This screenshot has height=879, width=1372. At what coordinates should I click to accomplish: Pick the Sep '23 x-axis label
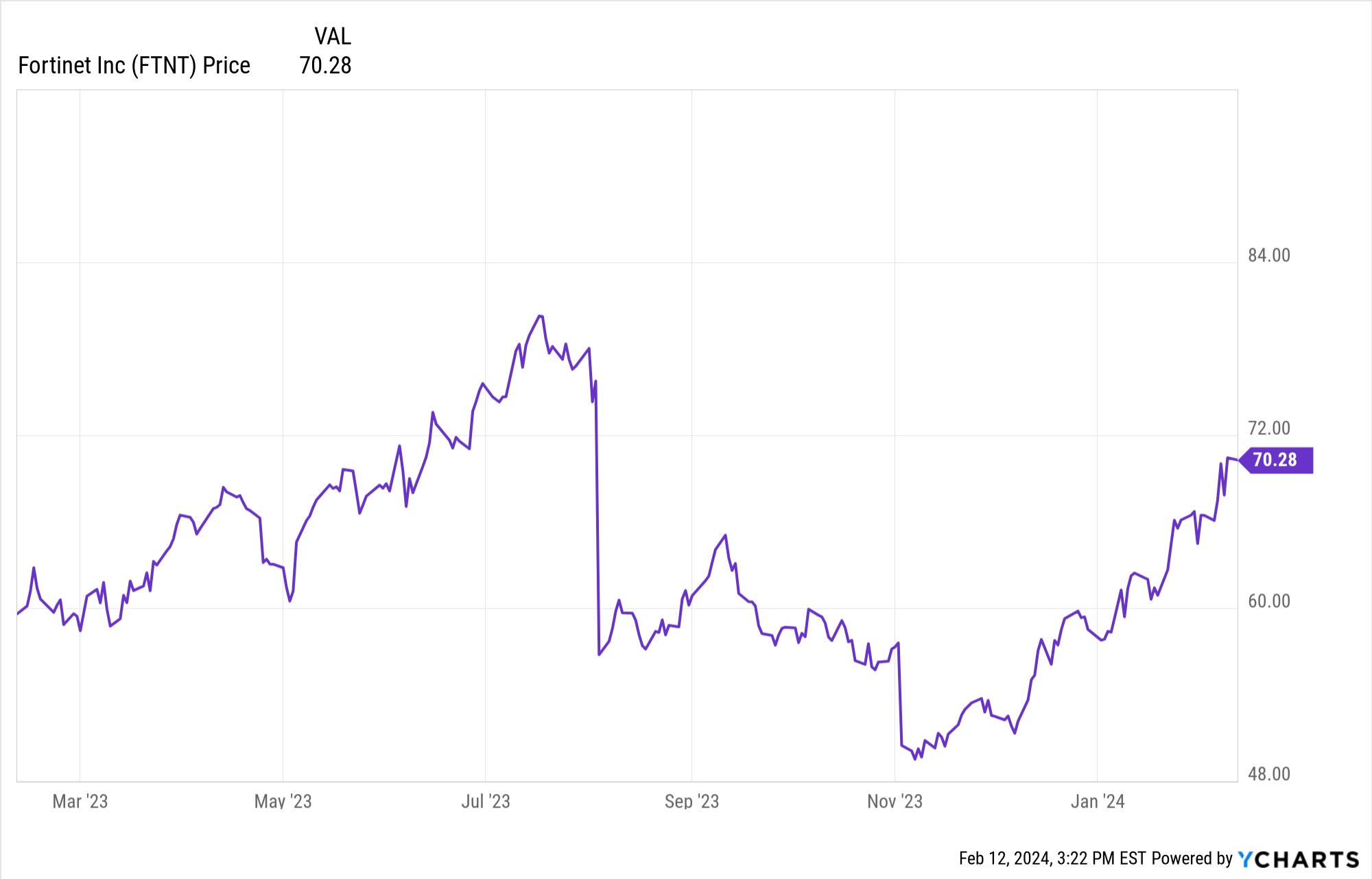(x=691, y=801)
